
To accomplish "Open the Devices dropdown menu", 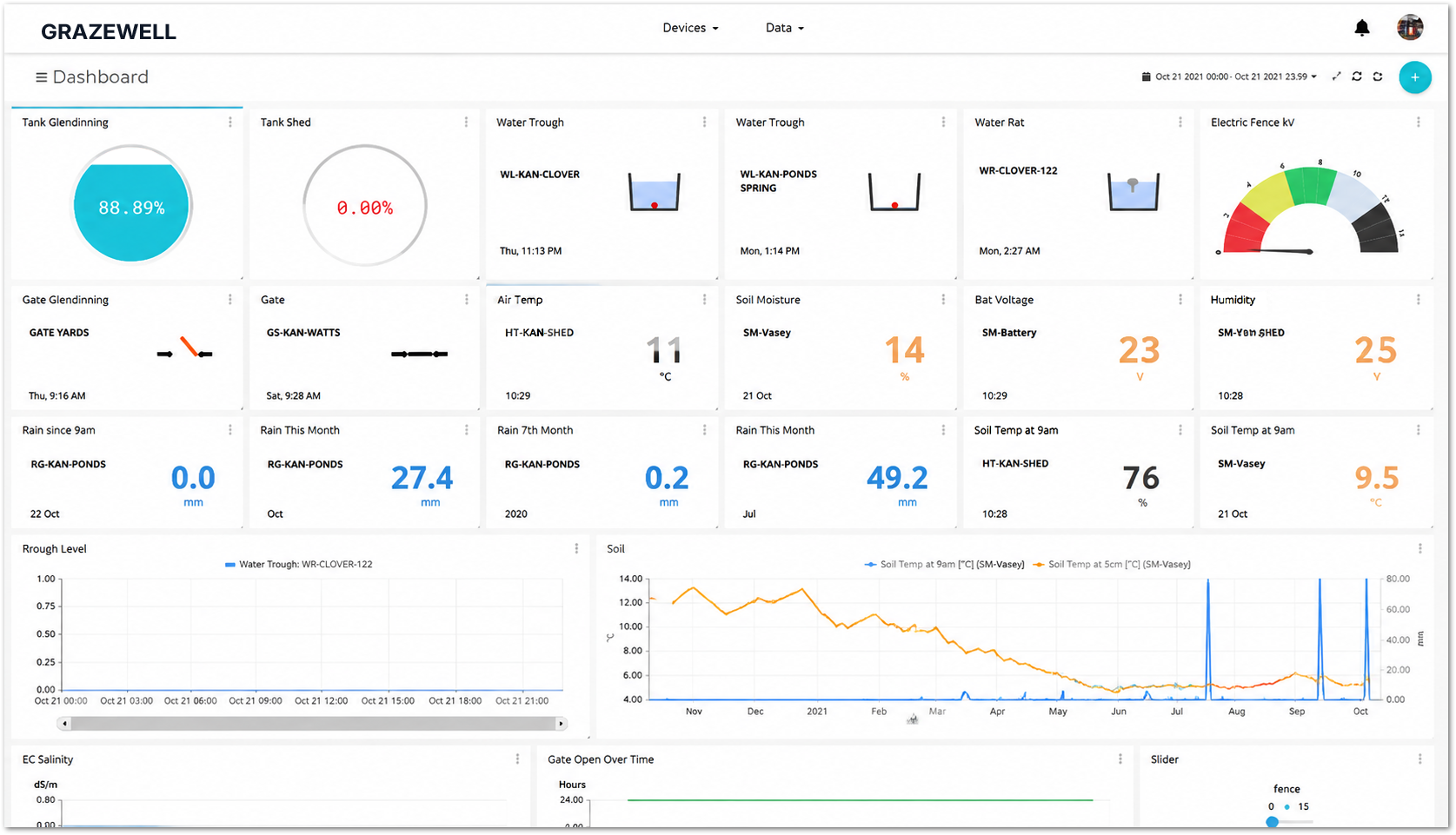I will (690, 28).
